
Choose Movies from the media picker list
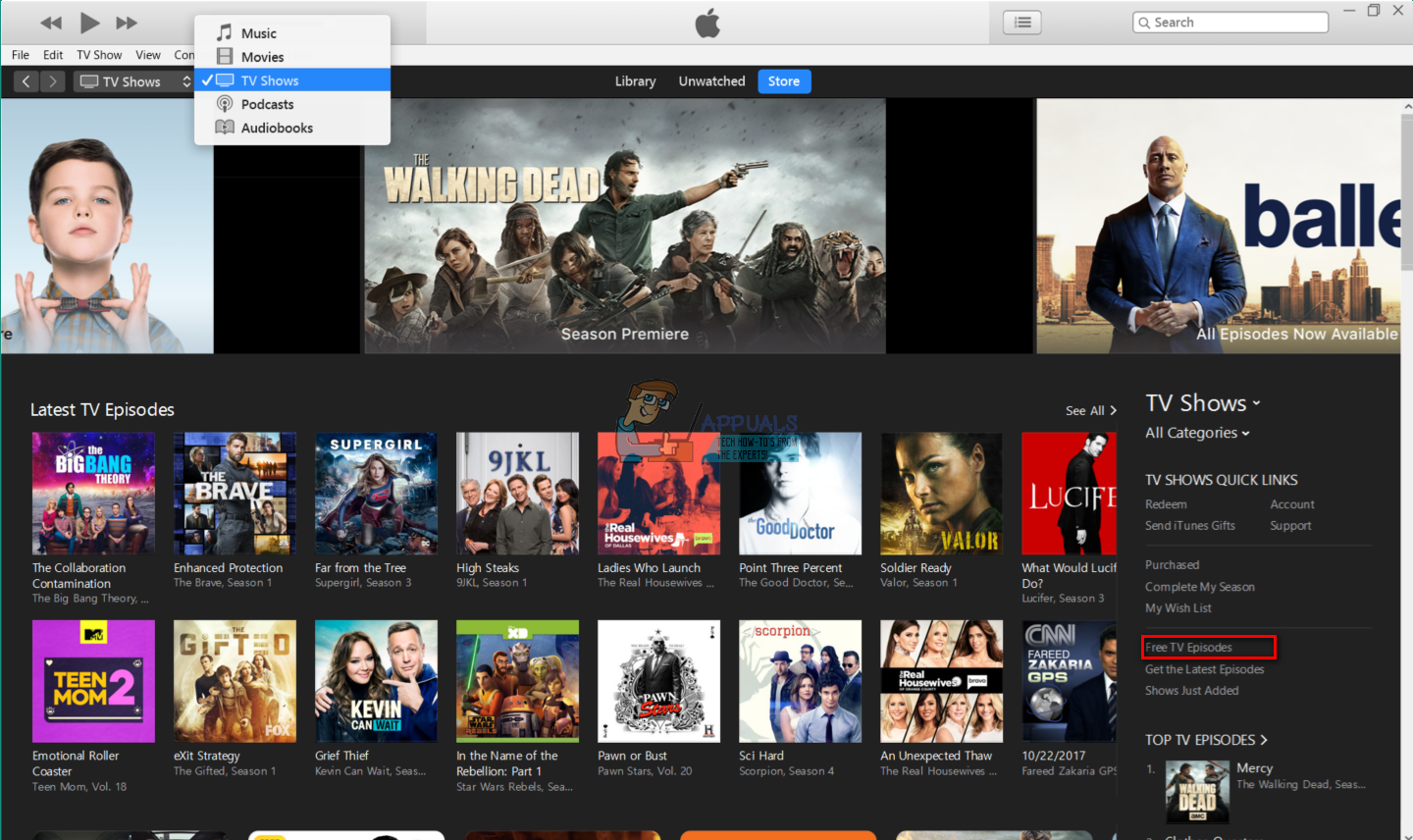(292, 57)
